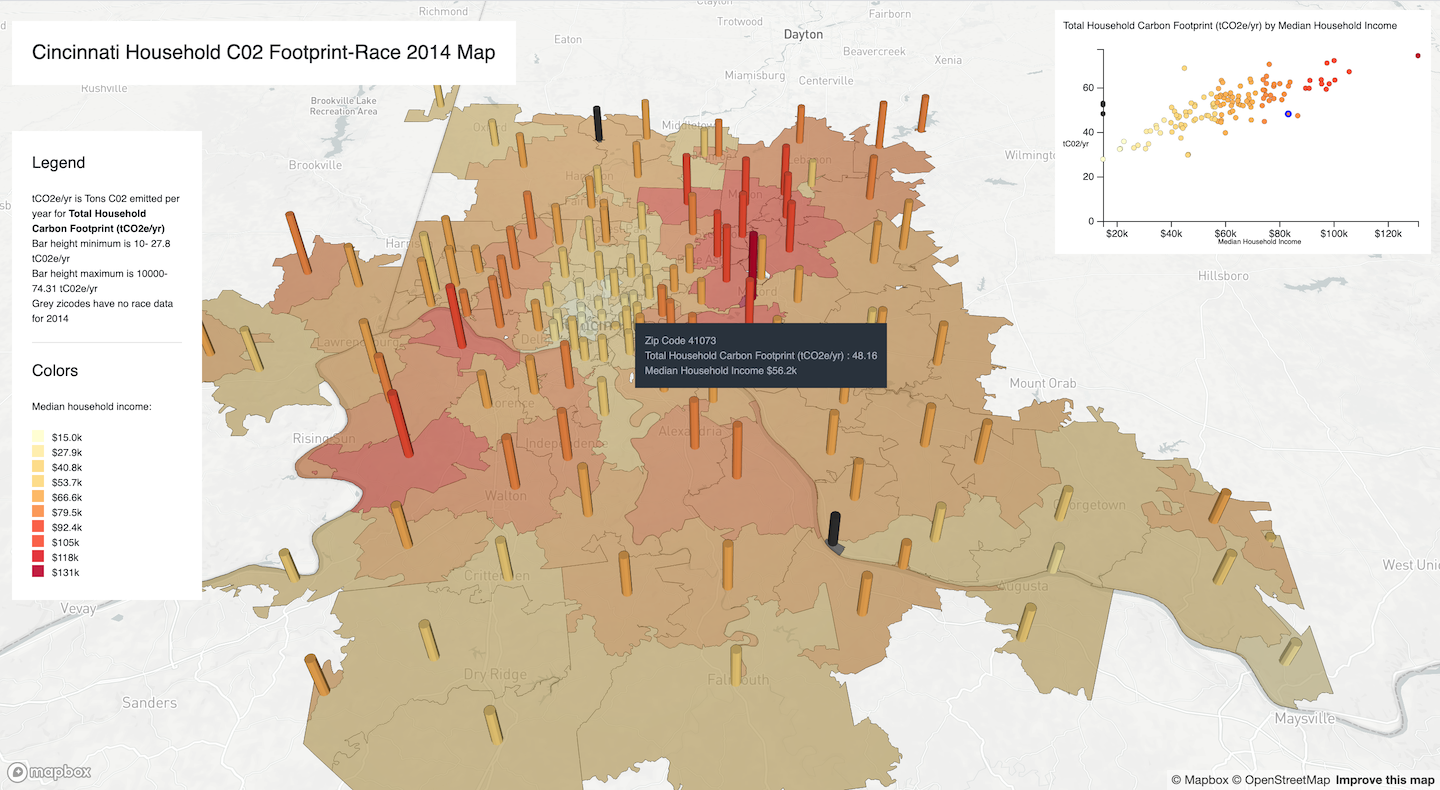Screen dimensions: 1440x790
Task: Click the Georgetown label on map
Action: pos(1090,506)
